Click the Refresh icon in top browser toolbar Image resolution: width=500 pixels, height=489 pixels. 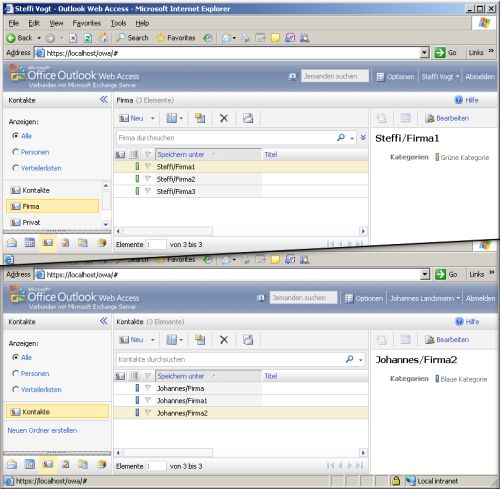88,38
